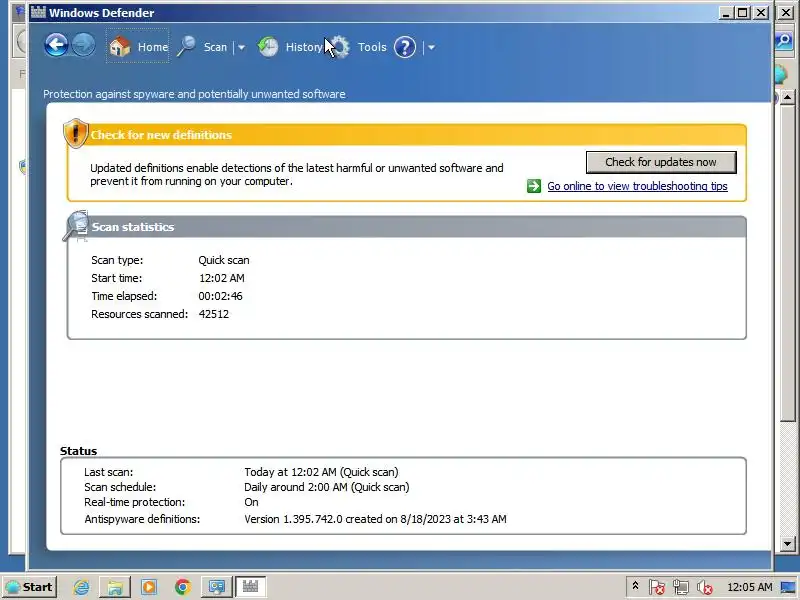800x600 pixels.
Task: Open Tools via the gear icon
Action: pyautogui.click(x=340, y=47)
